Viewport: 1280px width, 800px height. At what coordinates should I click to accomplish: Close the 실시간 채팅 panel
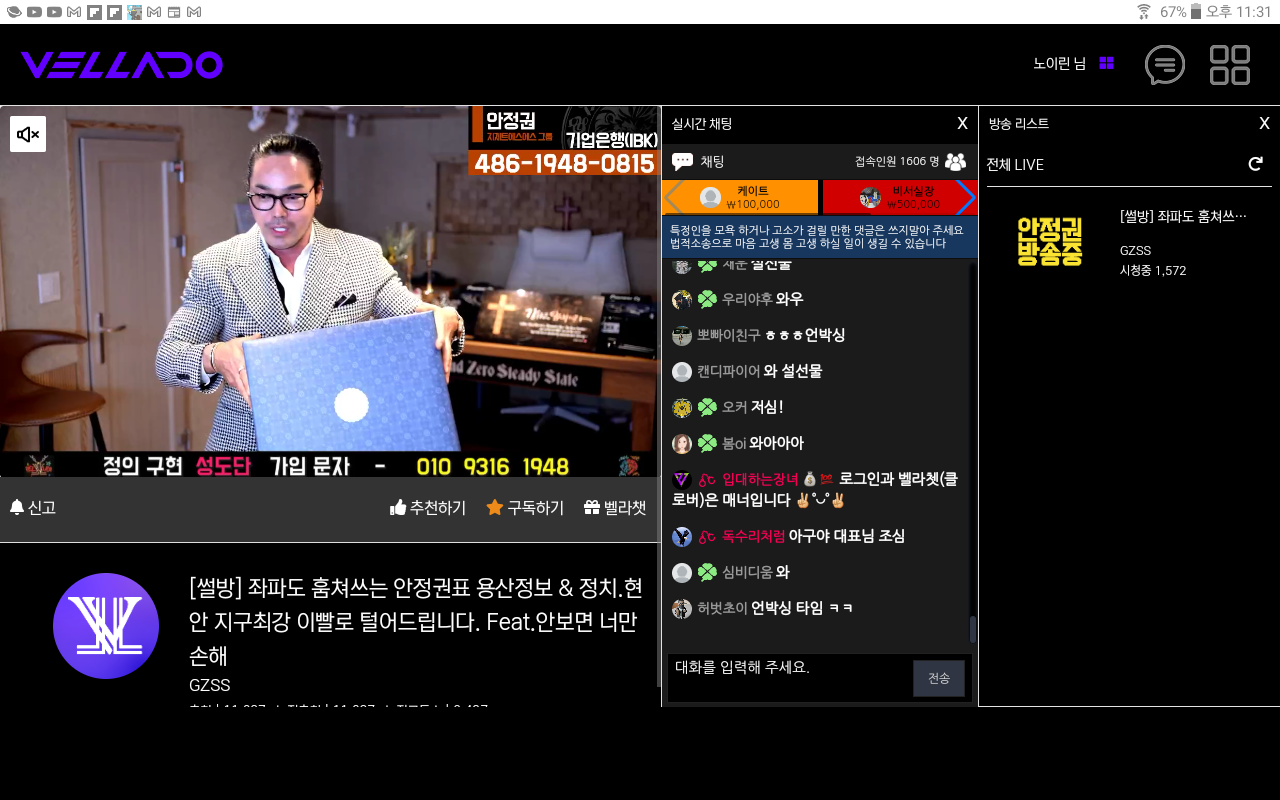point(962,123)
